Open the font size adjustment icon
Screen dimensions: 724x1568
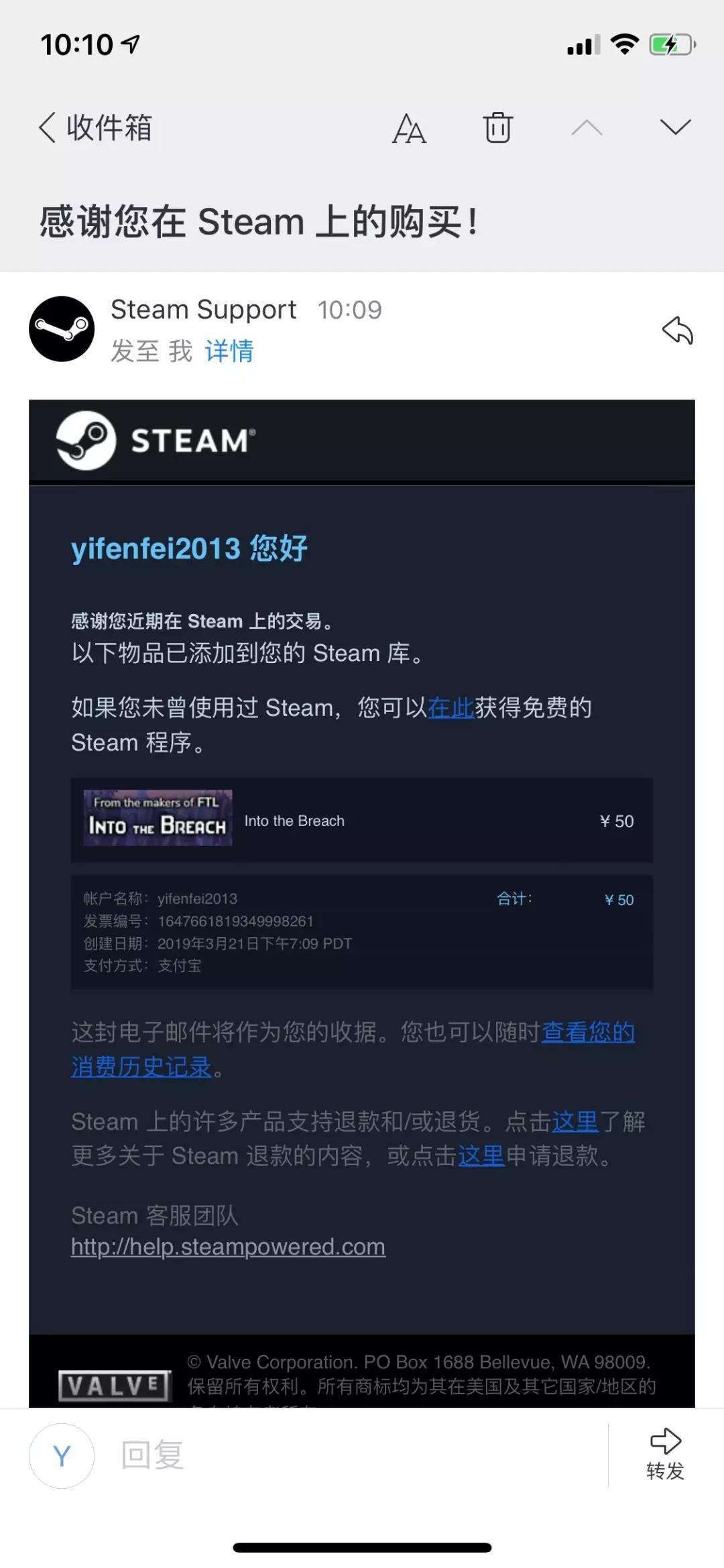point(409,128)
